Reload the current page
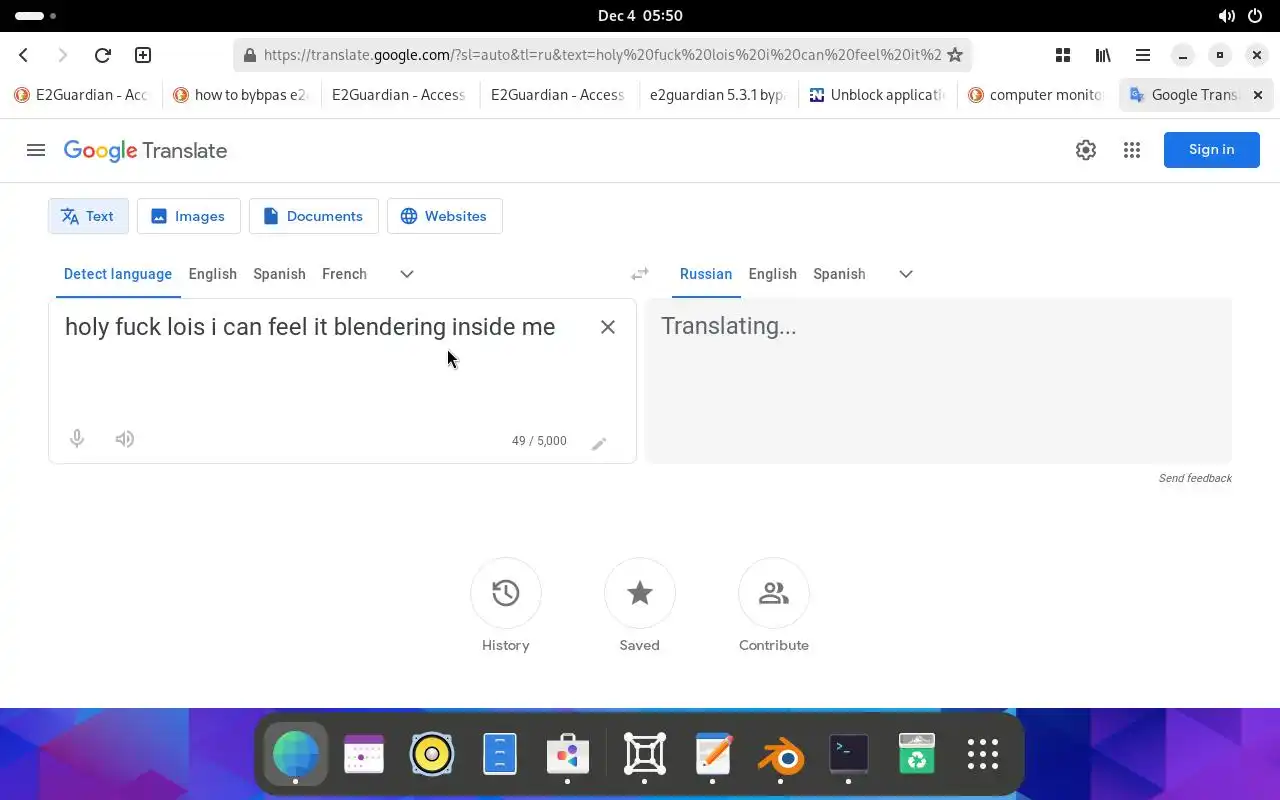The height and width of the screenshot is (800, 1280). coord(102,55)
